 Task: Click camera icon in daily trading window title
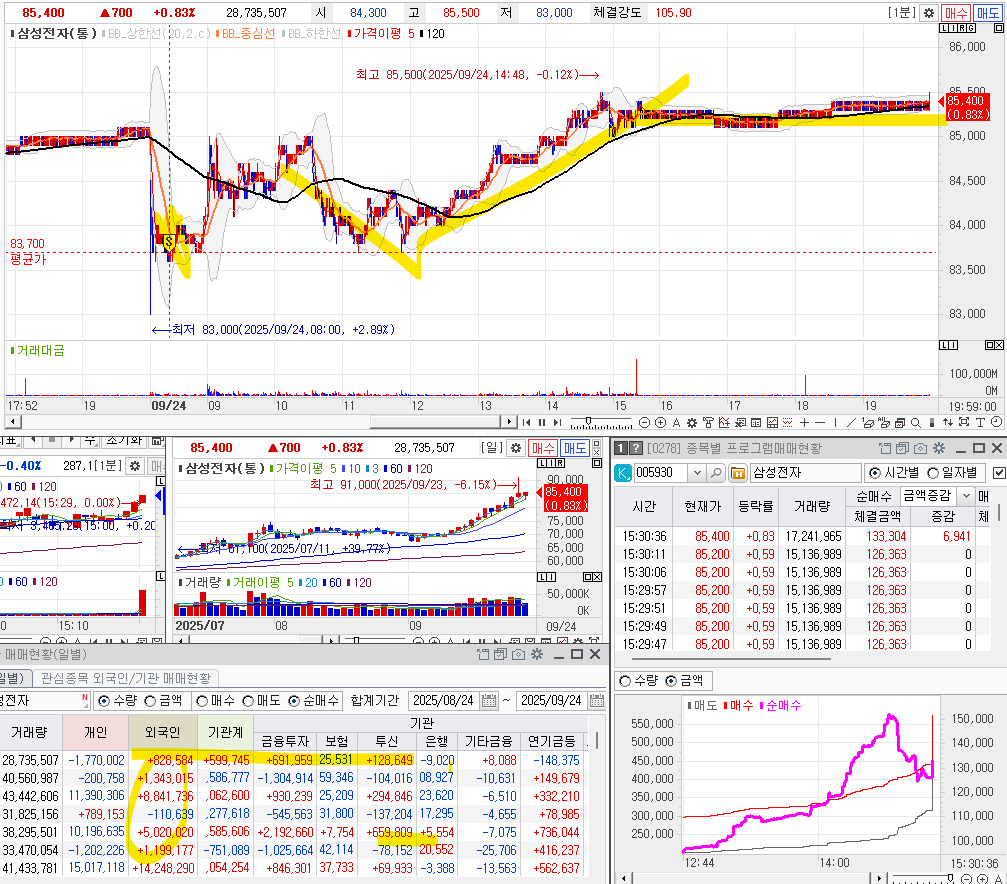(518, 655)
